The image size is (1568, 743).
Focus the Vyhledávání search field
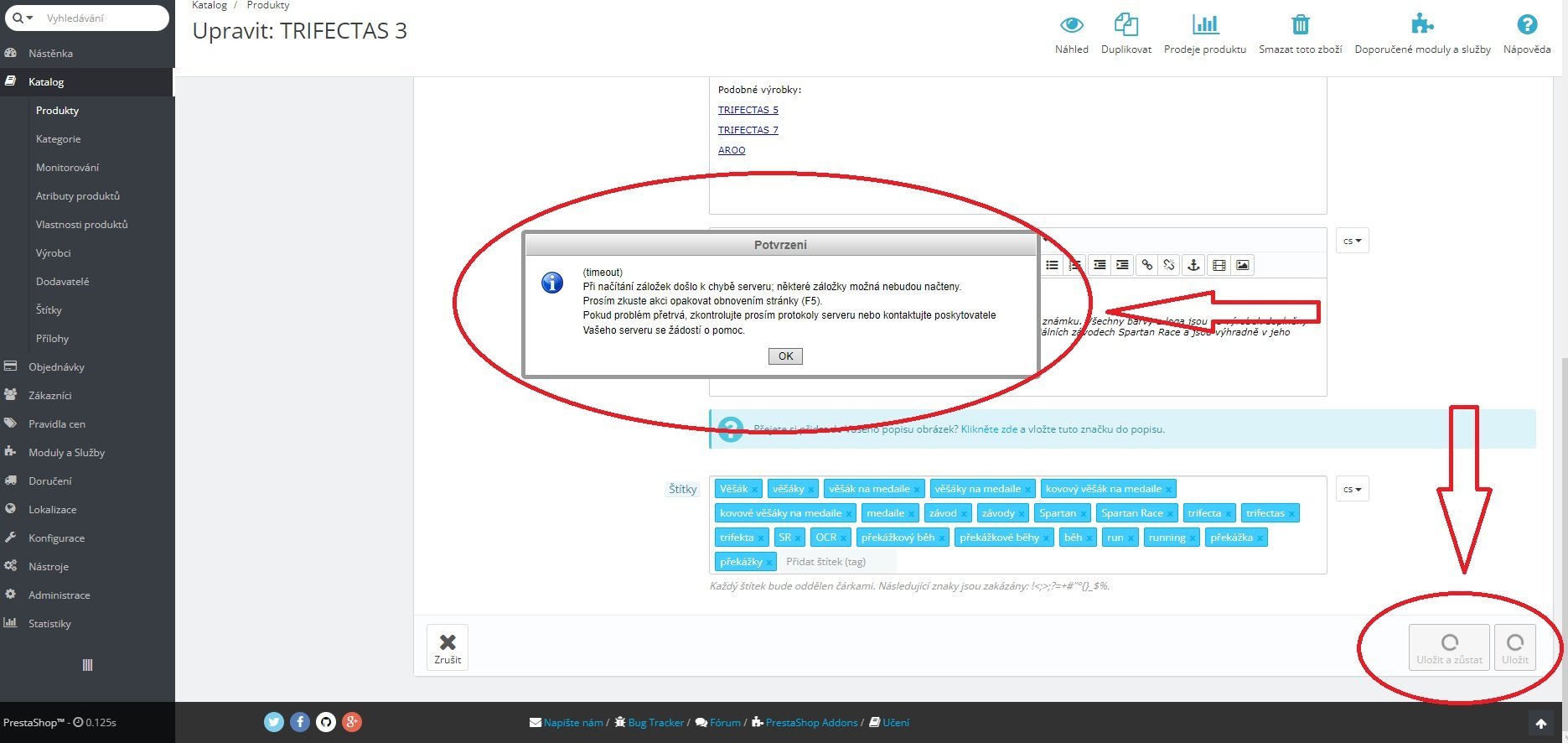(x=103, y=18)
